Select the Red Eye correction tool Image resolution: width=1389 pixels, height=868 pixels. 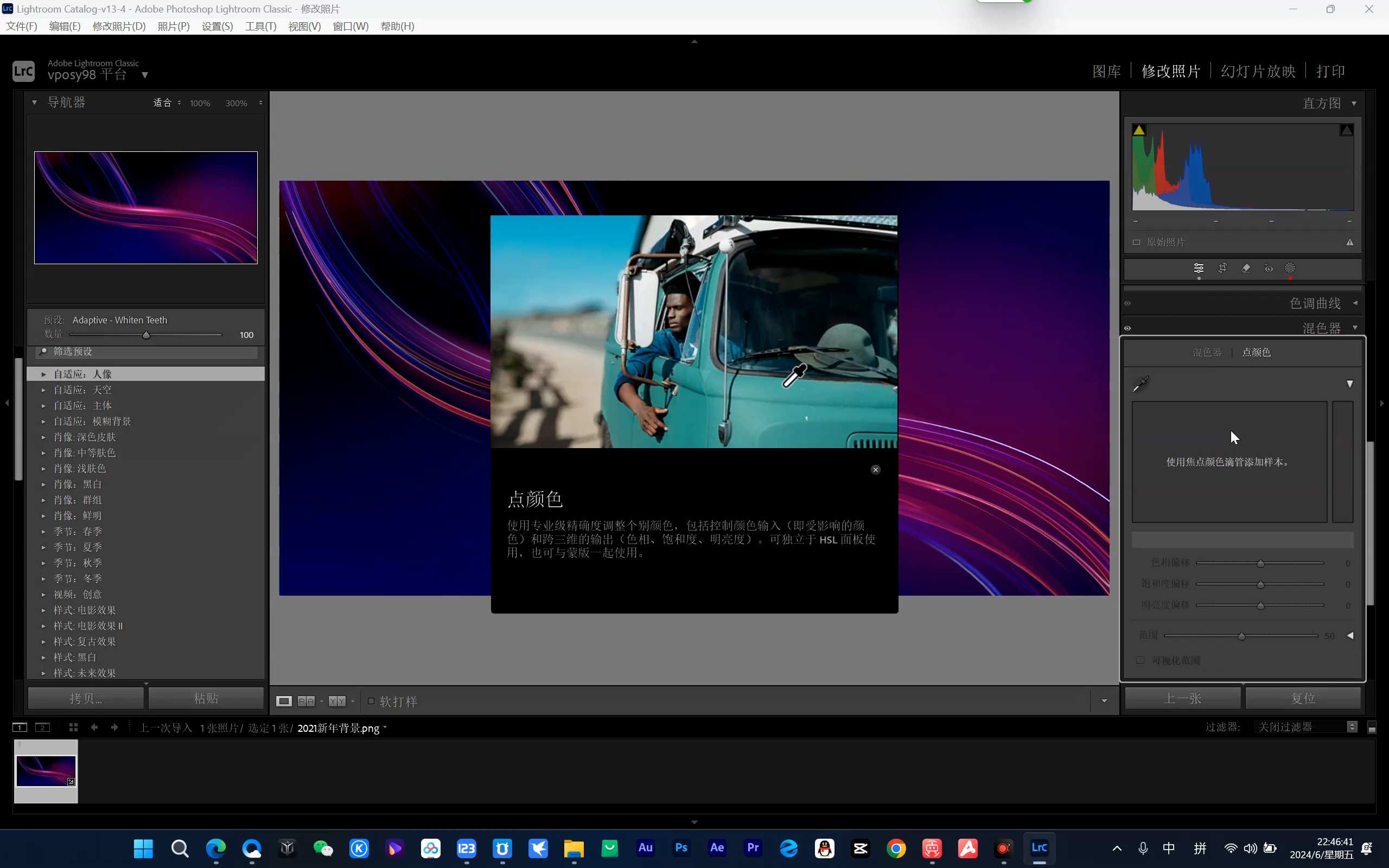click(x=1269, y=268)
